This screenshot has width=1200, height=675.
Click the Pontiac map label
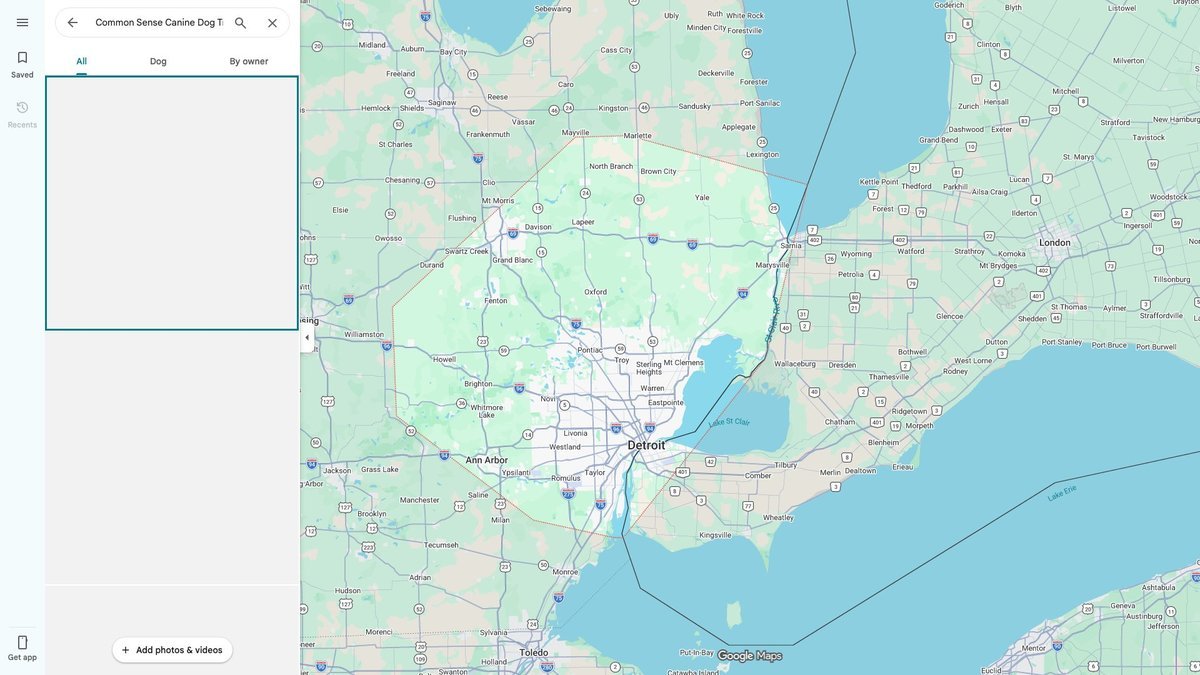point(590,350)
